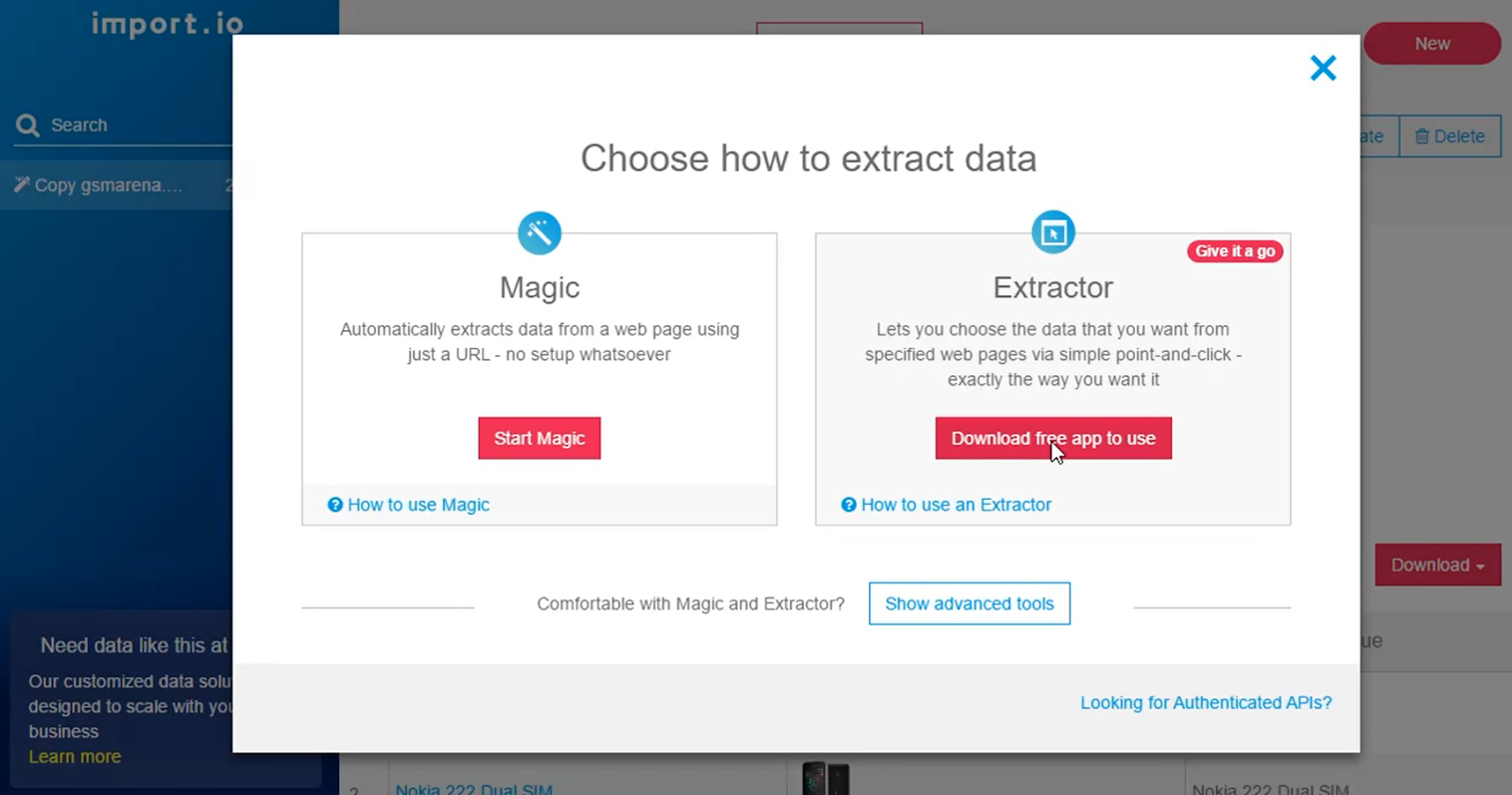
Task: Click help icon beside Extractor guide
Action: coord(849,505)
